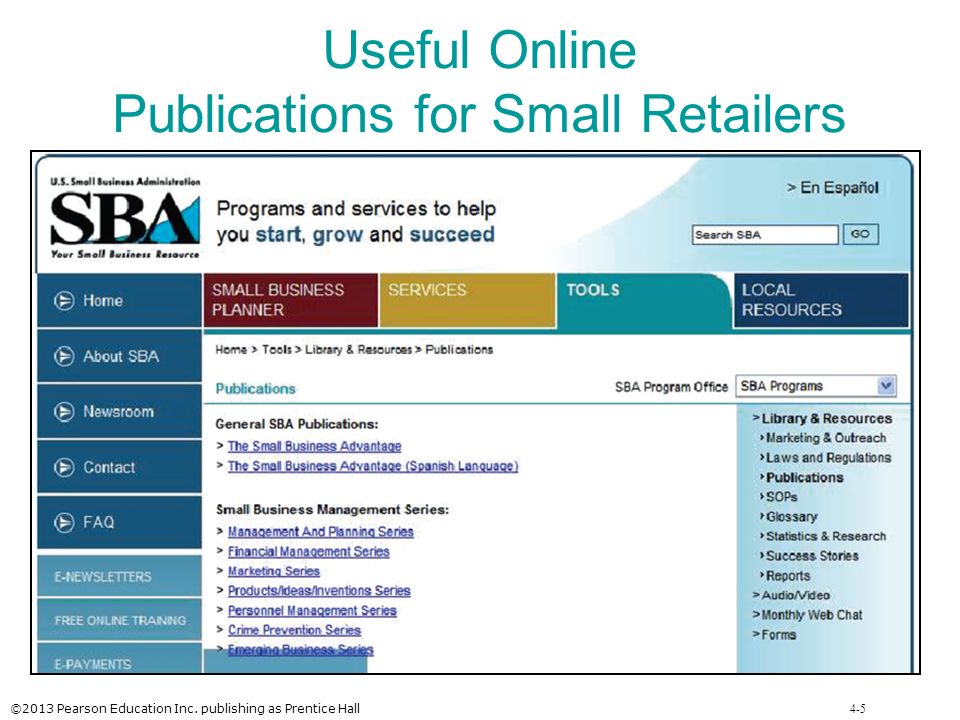Open Success Stories in the right menu
This screenshot has width=960, height=720.
tap(812, 556)
